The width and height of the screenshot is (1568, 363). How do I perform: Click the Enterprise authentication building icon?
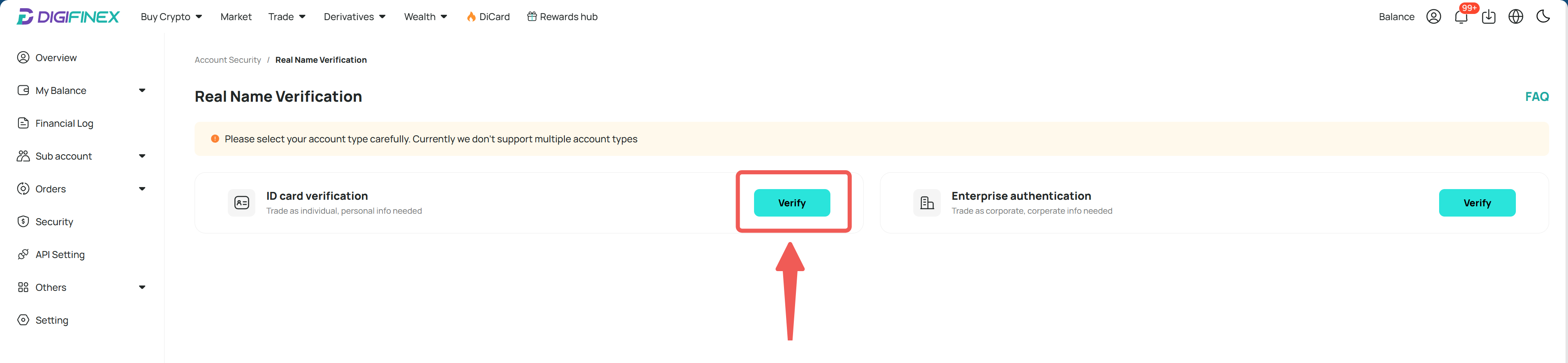tap(927, 203)
